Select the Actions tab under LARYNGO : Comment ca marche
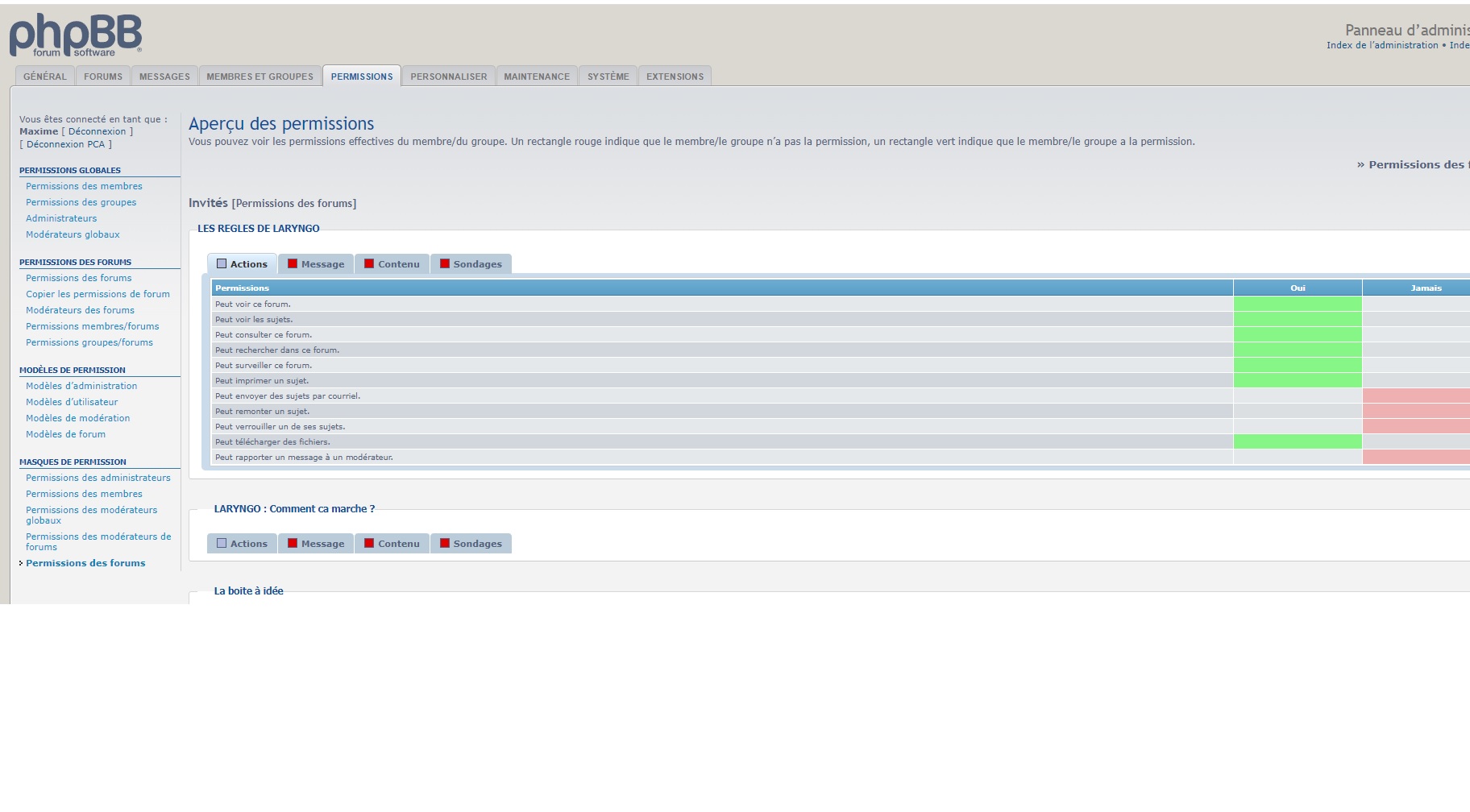The image size is (1470, 812). pos(242,544)
